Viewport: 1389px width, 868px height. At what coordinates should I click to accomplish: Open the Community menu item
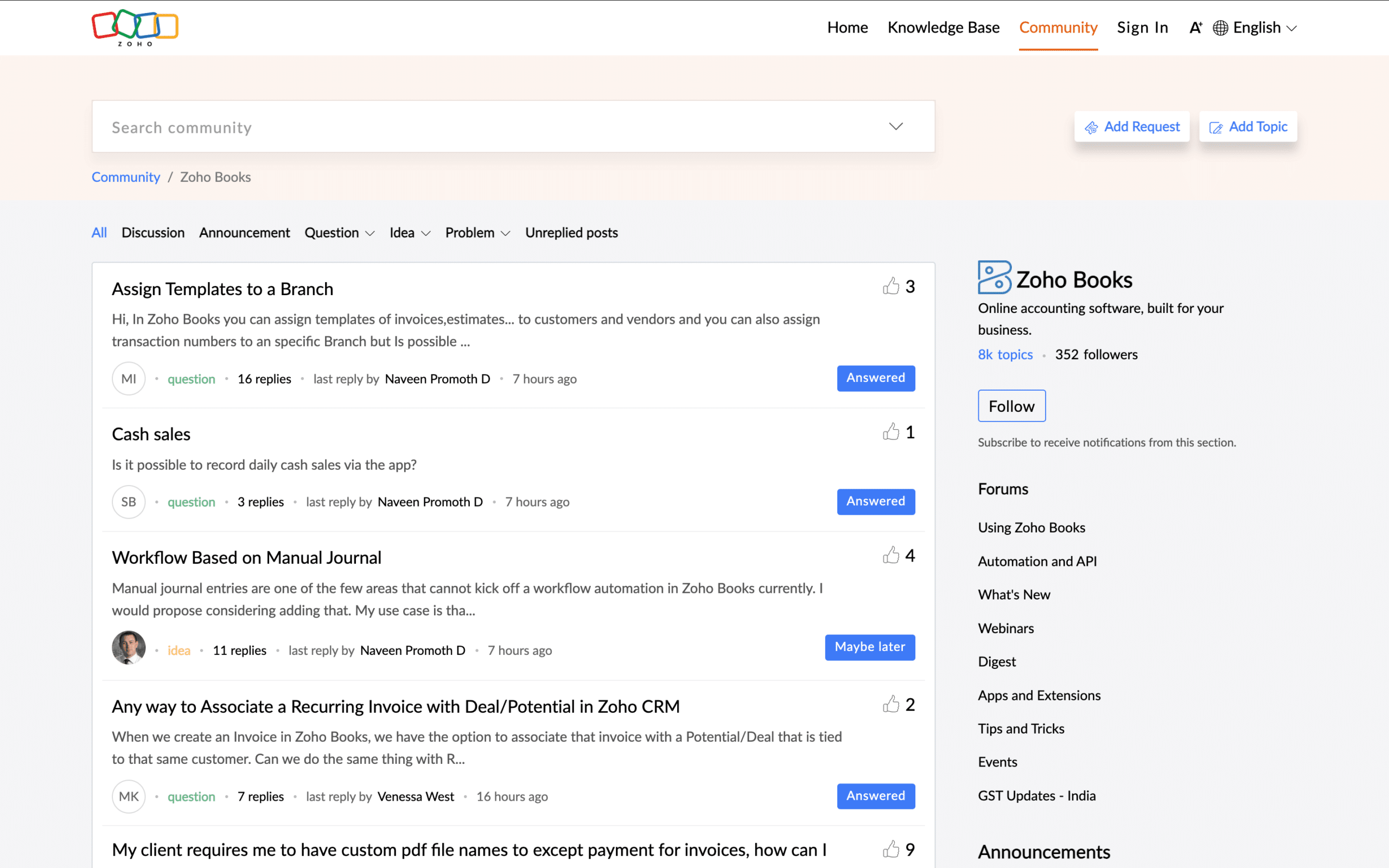[1058, 27]
